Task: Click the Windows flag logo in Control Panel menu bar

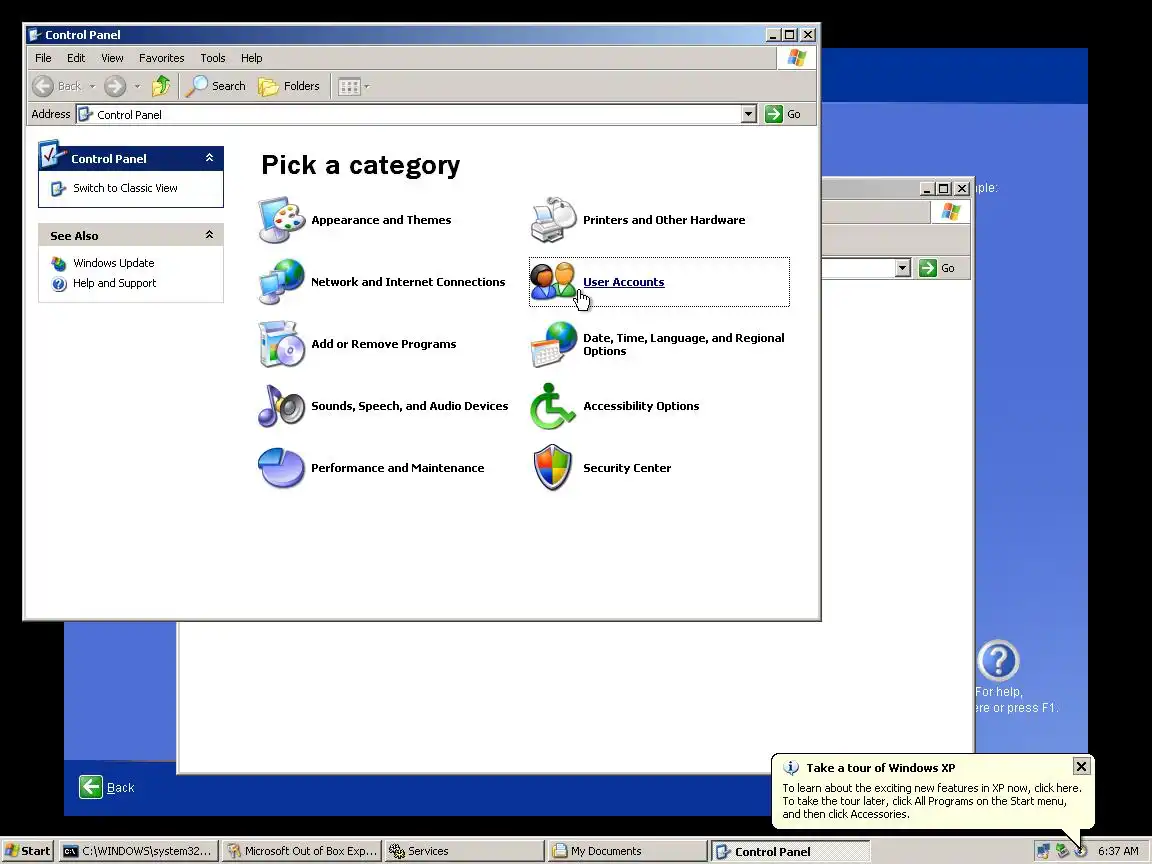Action: (x=796, y=58)
